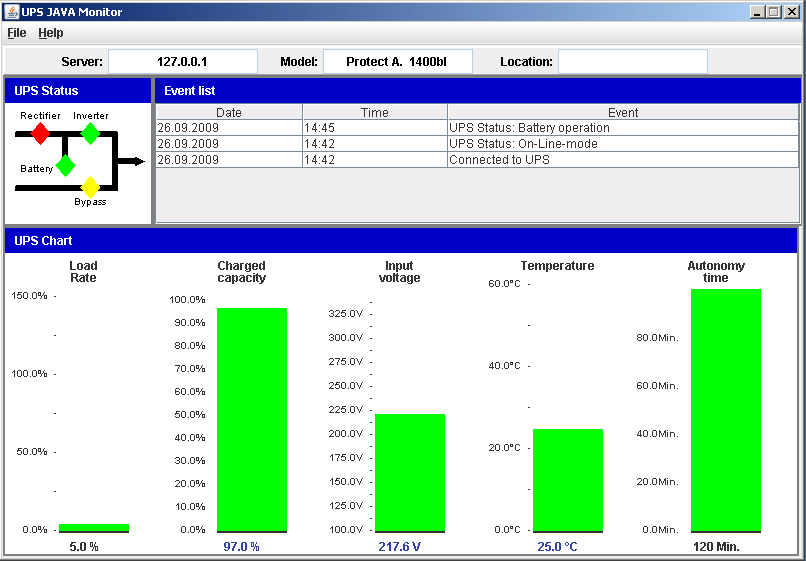
Task: Click the empty Location field
Action: pyautogui.click(x=633, y=62)
